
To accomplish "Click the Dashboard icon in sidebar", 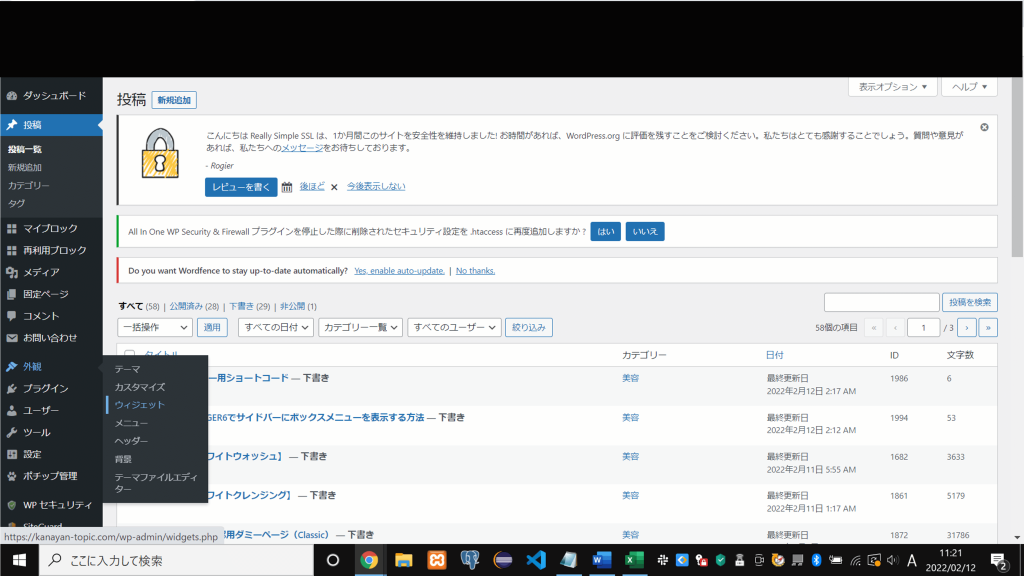I will [x=12, y=96].
